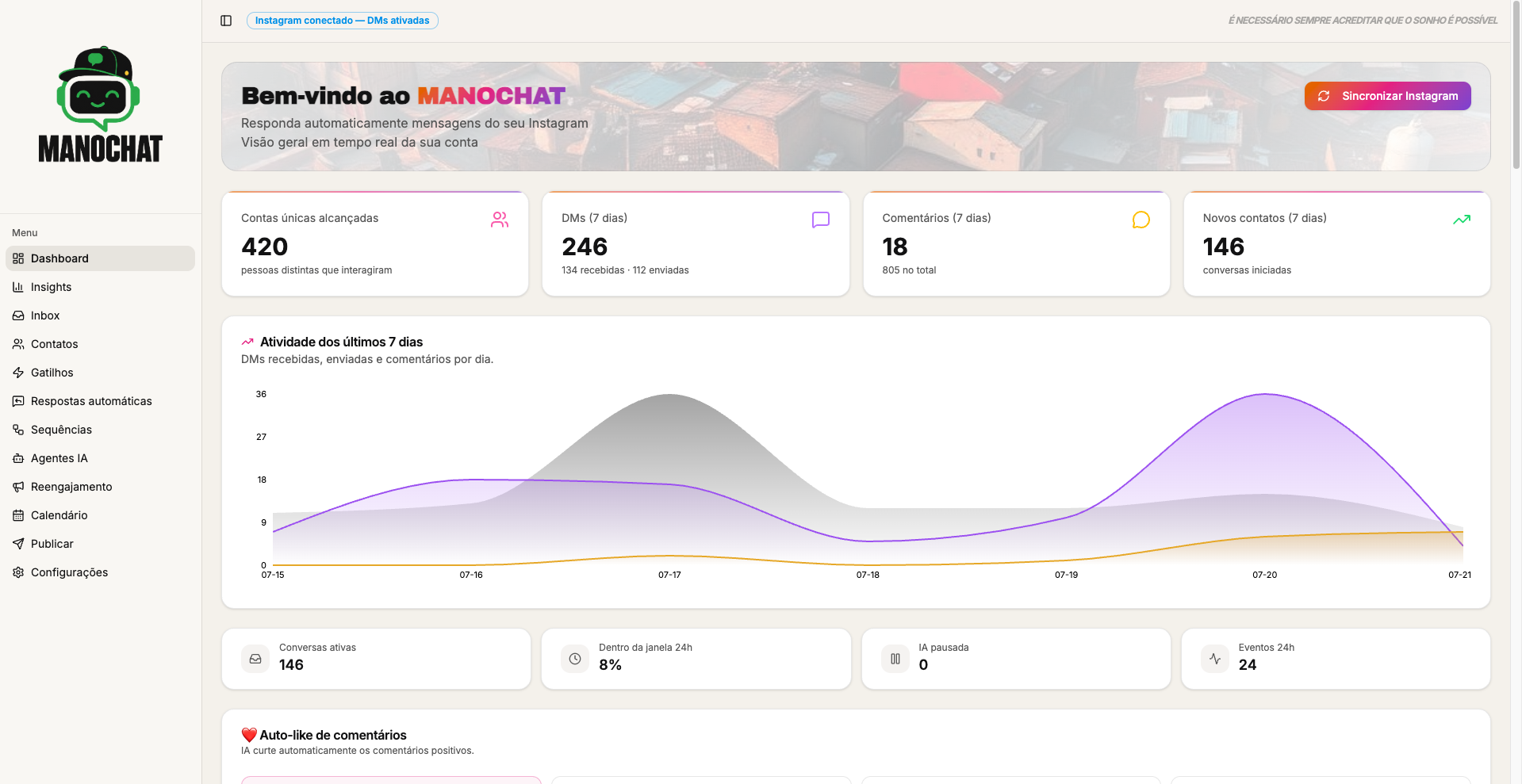The image size is (1522, 784).
Task: Click the 246 DMs value
Action: (x=585, y=247)
